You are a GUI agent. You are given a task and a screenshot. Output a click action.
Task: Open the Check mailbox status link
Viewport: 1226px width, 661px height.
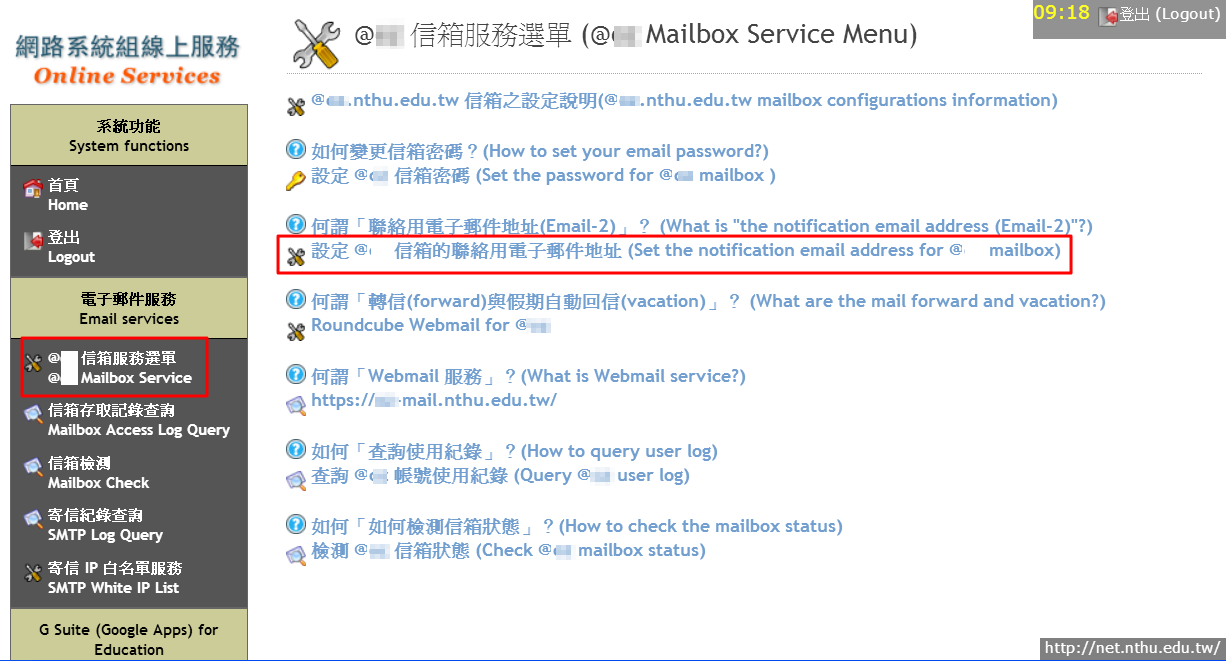508,551
